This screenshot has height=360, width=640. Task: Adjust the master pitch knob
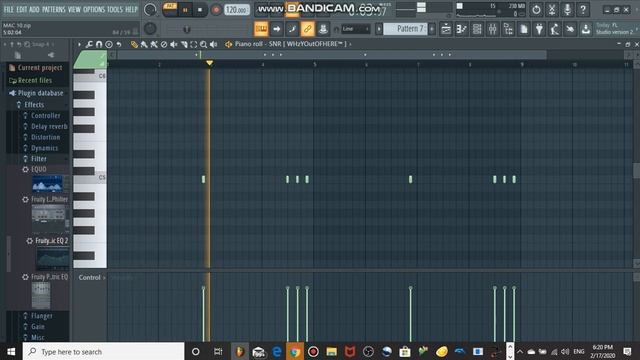click(150, 28)
